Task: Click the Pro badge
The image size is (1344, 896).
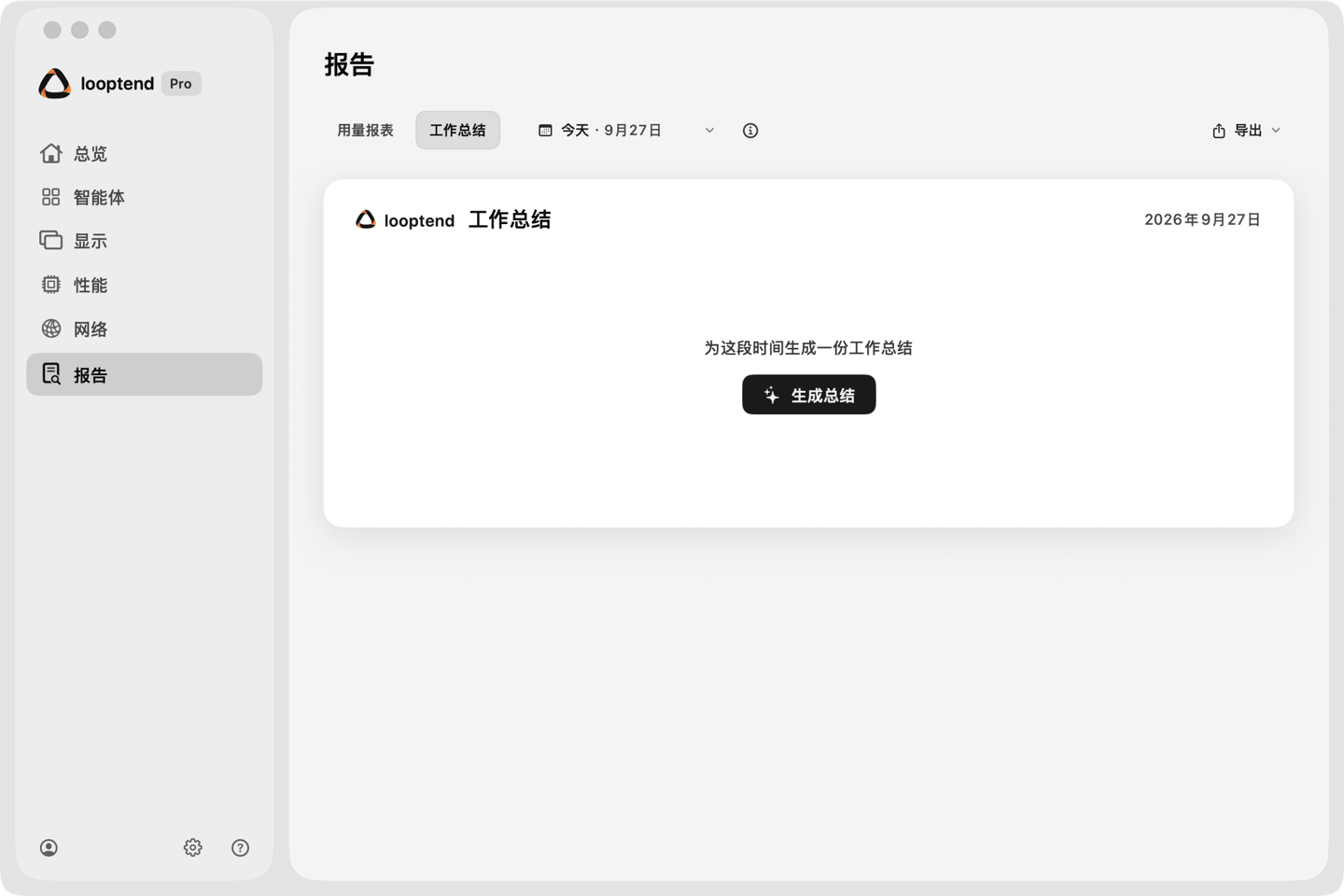Action: click(181, 84)
